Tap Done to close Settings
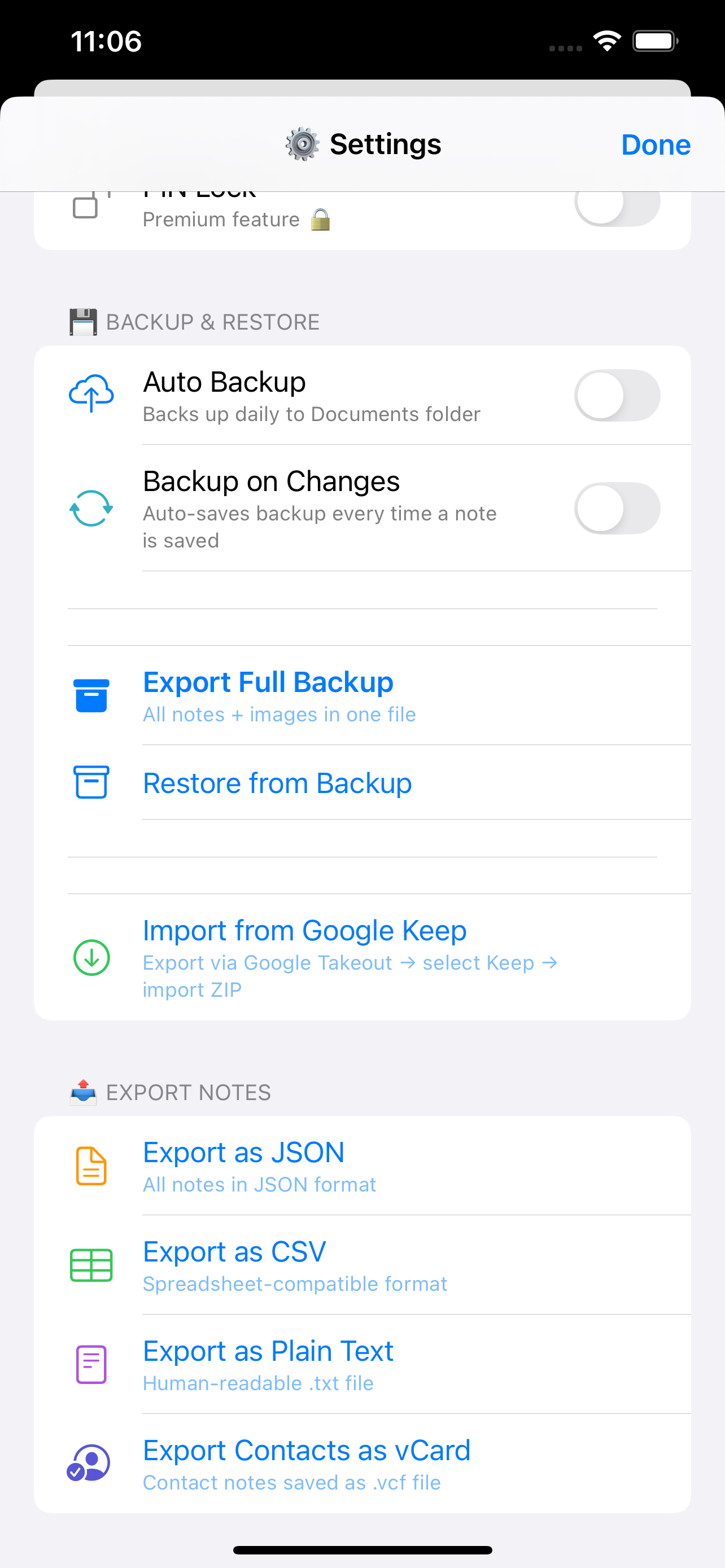Screen dimensions: 725x1568 click(x=656, y=145)
